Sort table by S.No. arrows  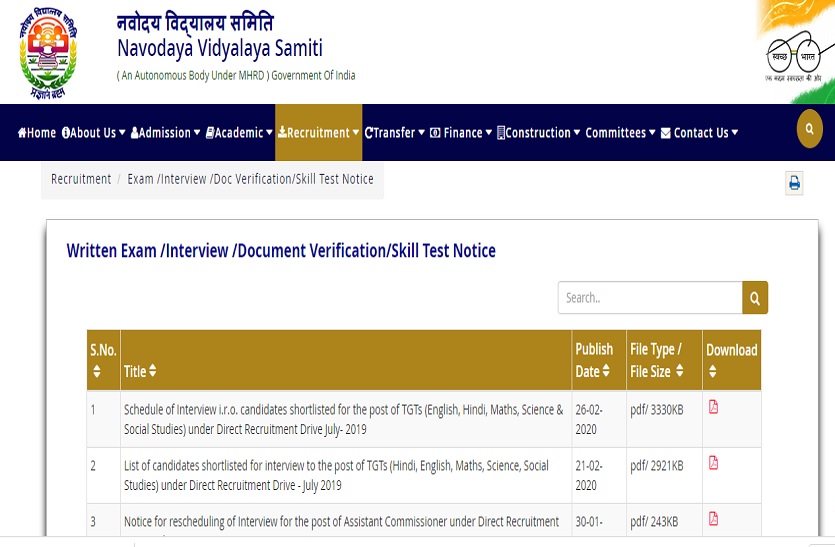[96, 371]
